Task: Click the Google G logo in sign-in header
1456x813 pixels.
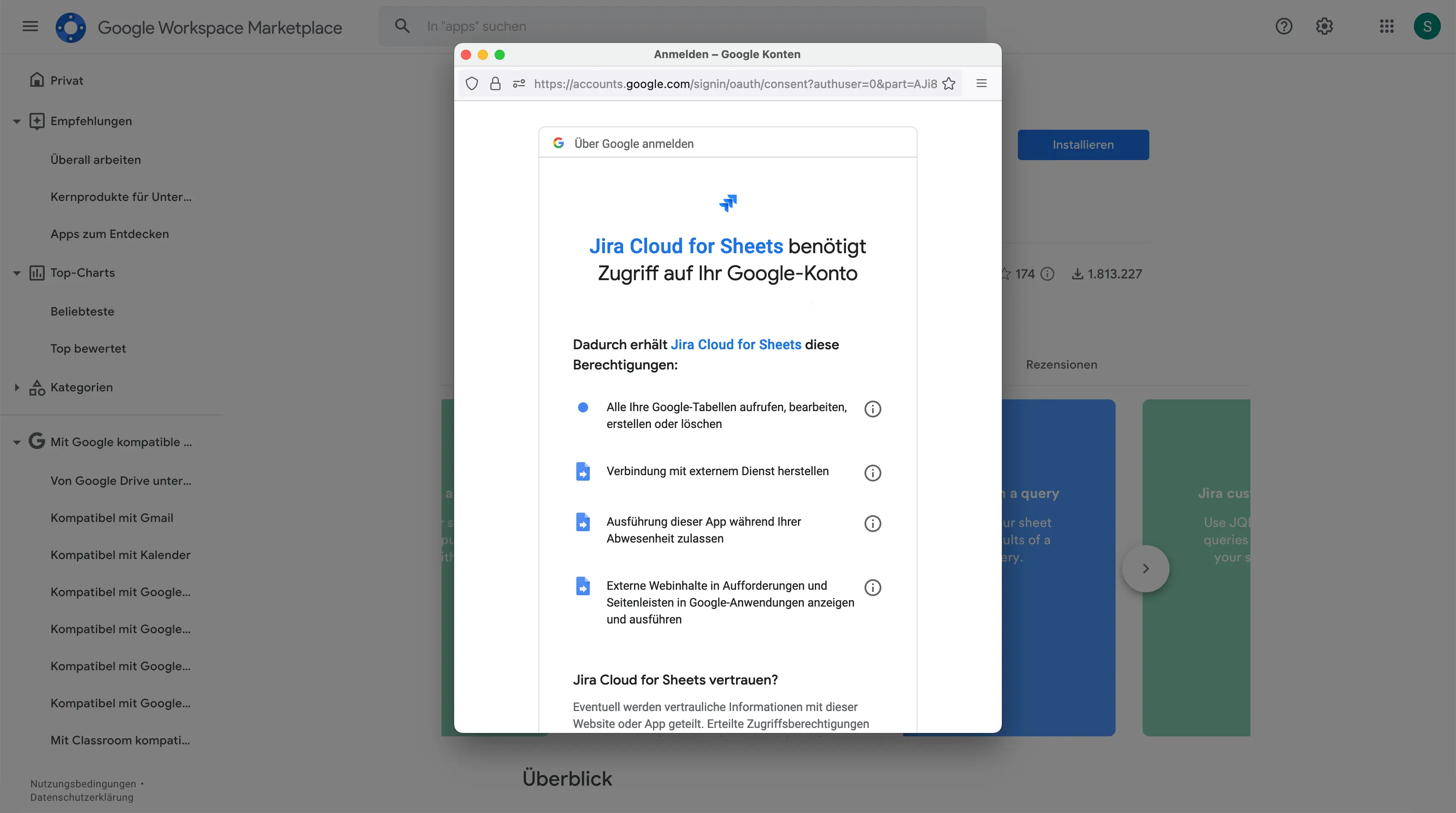Action: 559,143
